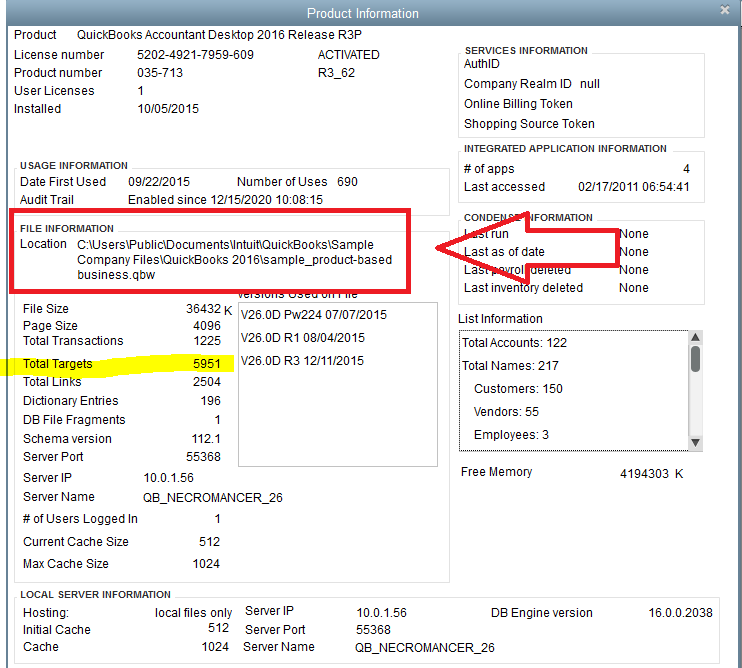Click Current Cache Size value 512
This screenshot has width=742, height=668.
(209, 541)
